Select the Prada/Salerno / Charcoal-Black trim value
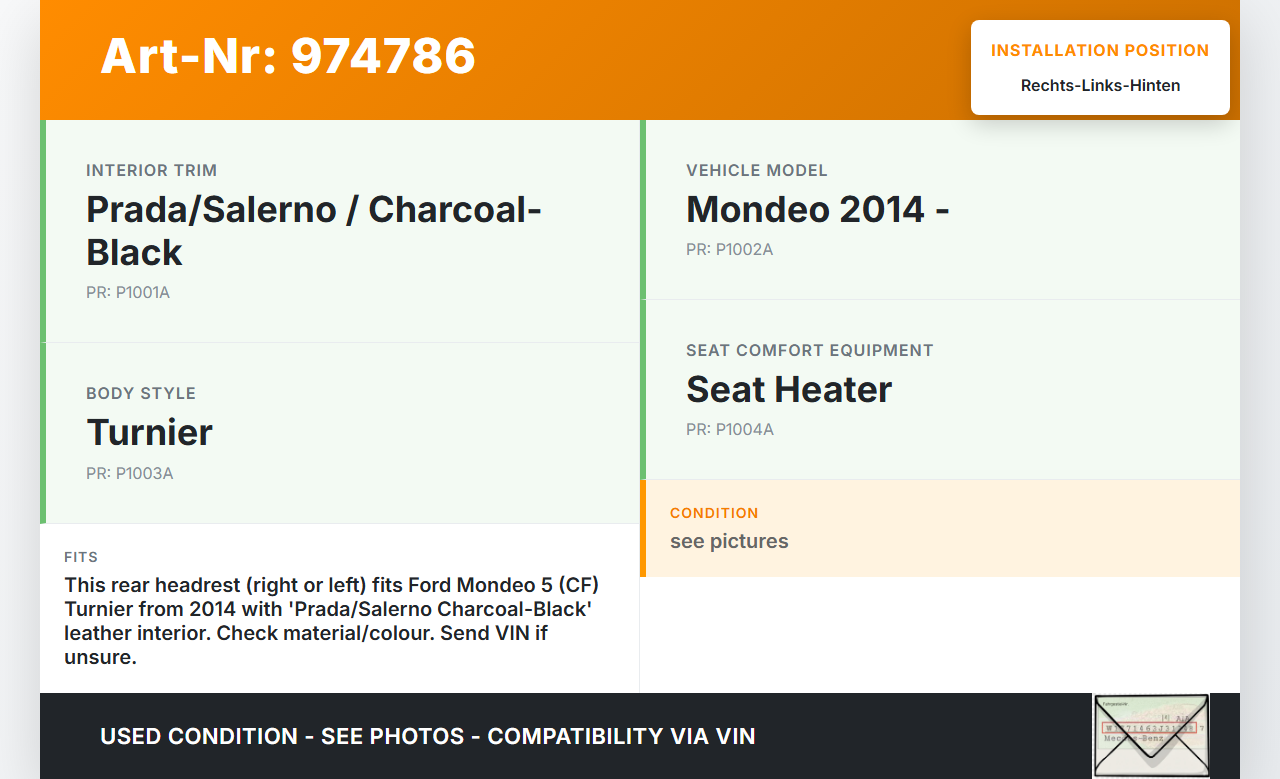Image resolution: width=1280 pixels, height=779 pixels. tap(314, 230)
